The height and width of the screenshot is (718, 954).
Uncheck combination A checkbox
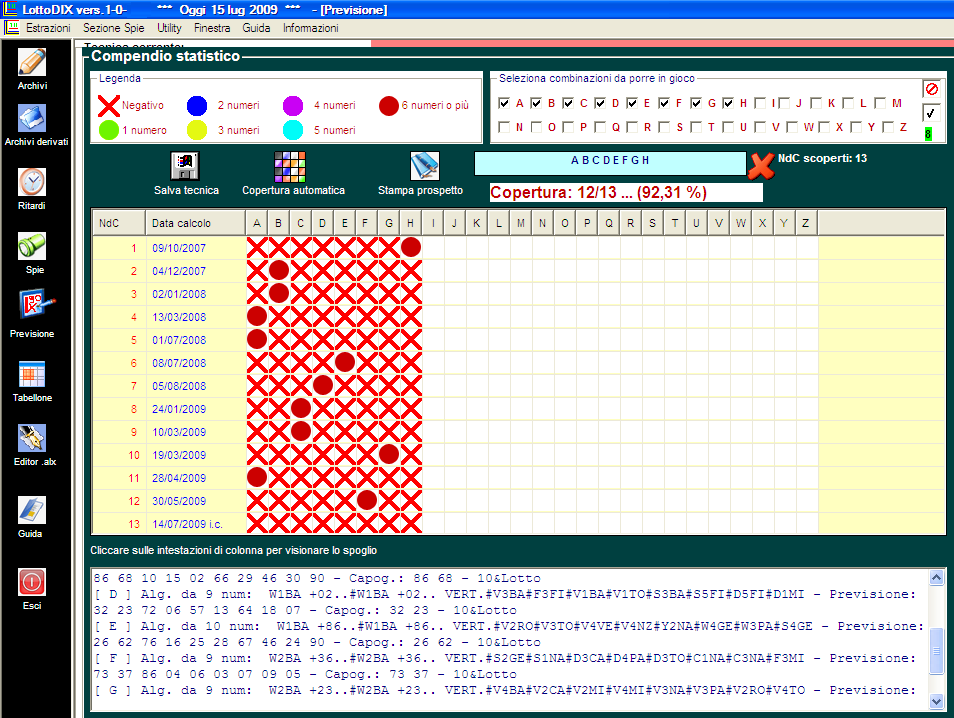[505, 103]
